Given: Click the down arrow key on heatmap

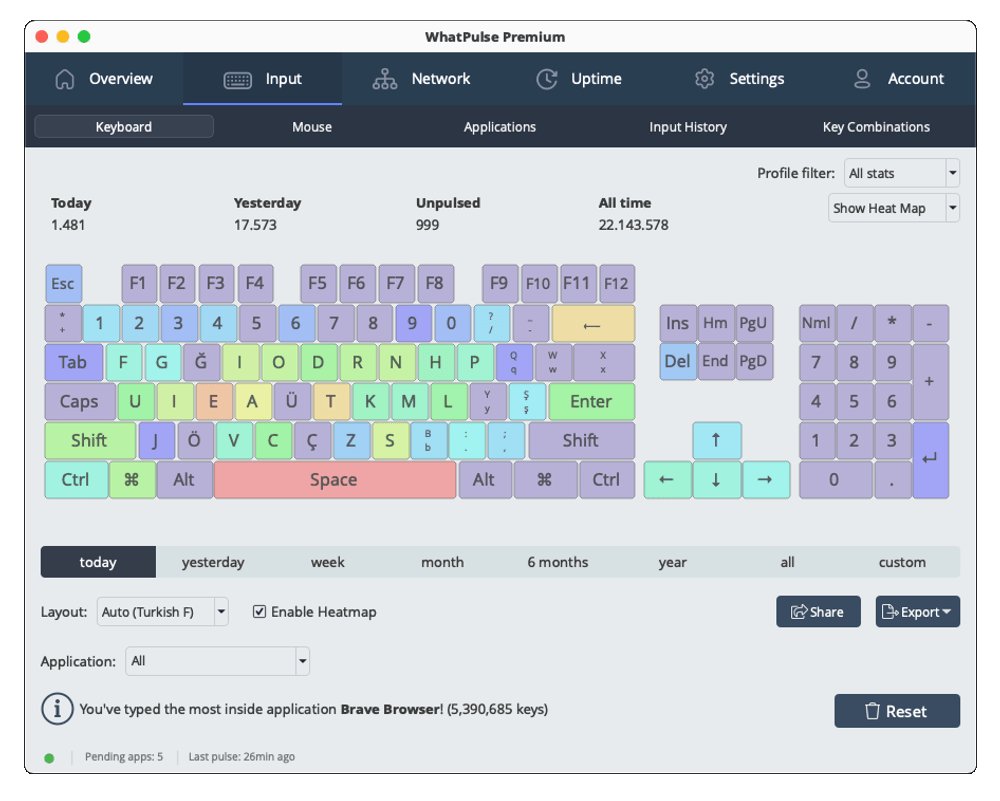Looking at the screenshot, I should (x=716, y=480).
